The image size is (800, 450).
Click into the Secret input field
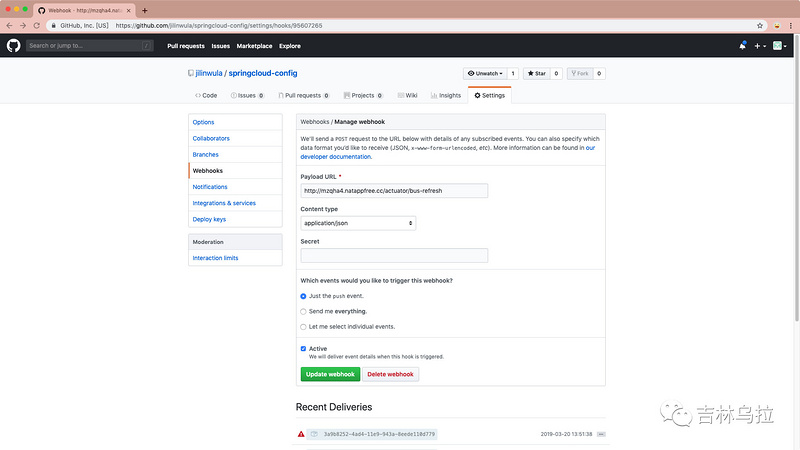pyautogui.click(x=394, y=256)
